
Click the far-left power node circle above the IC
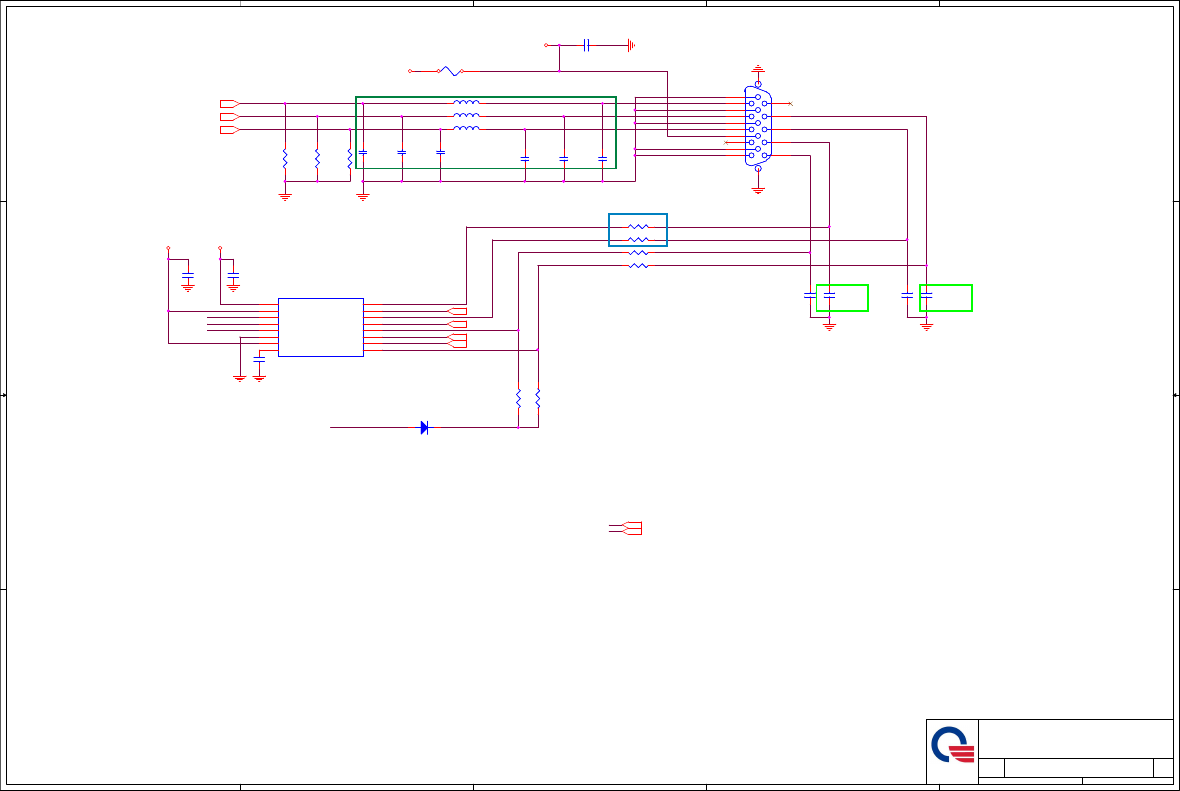point(168,248)
